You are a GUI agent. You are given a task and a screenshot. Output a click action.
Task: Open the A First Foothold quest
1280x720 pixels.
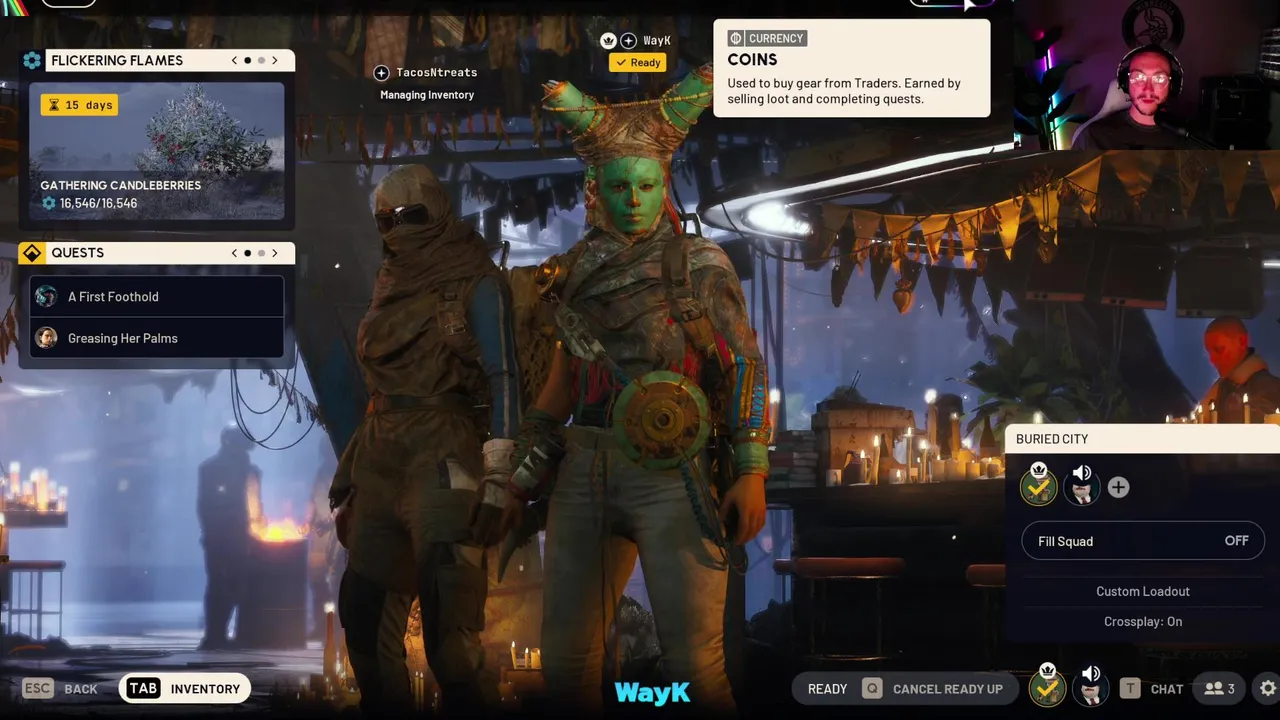point(157,296)
